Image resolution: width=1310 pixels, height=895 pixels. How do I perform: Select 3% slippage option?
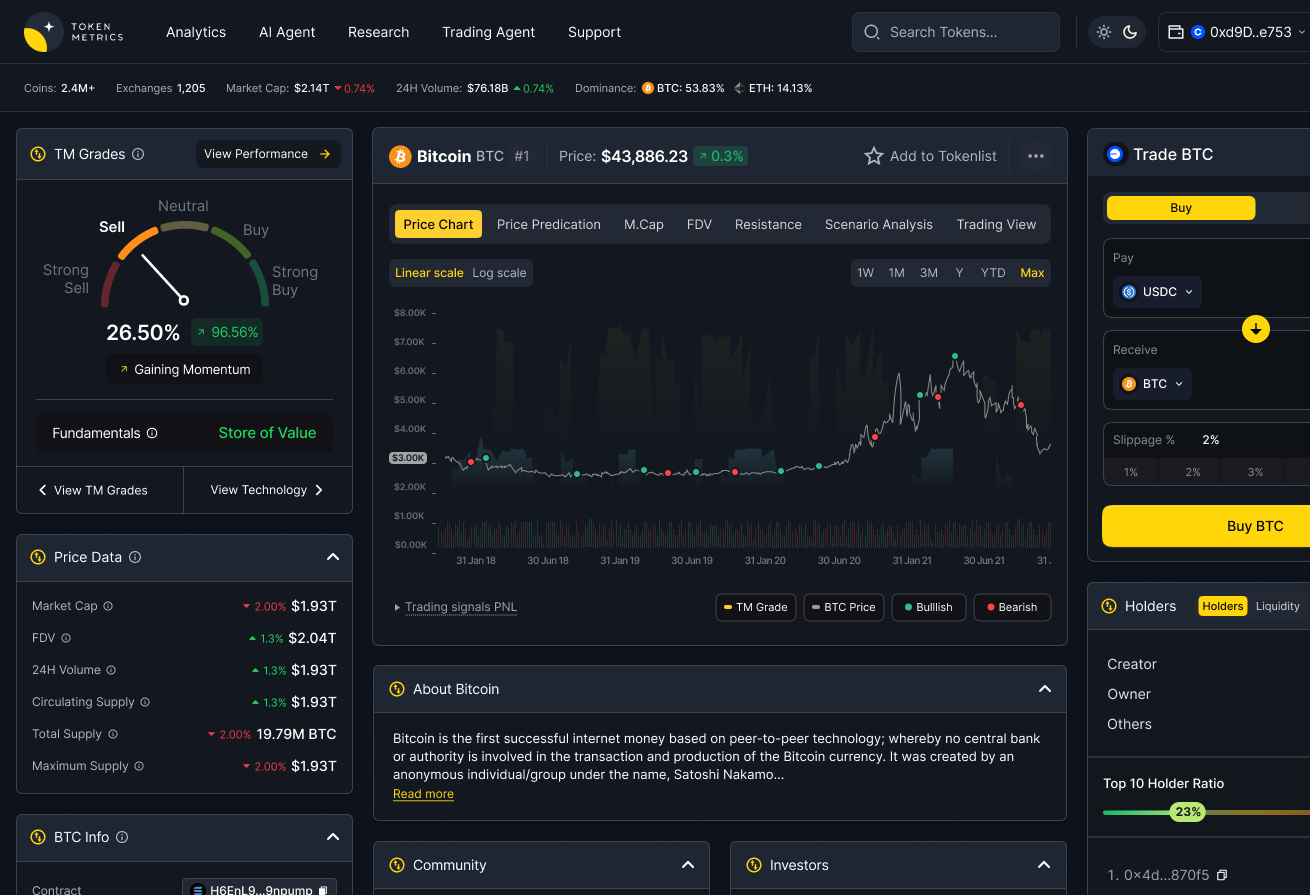1255,472
